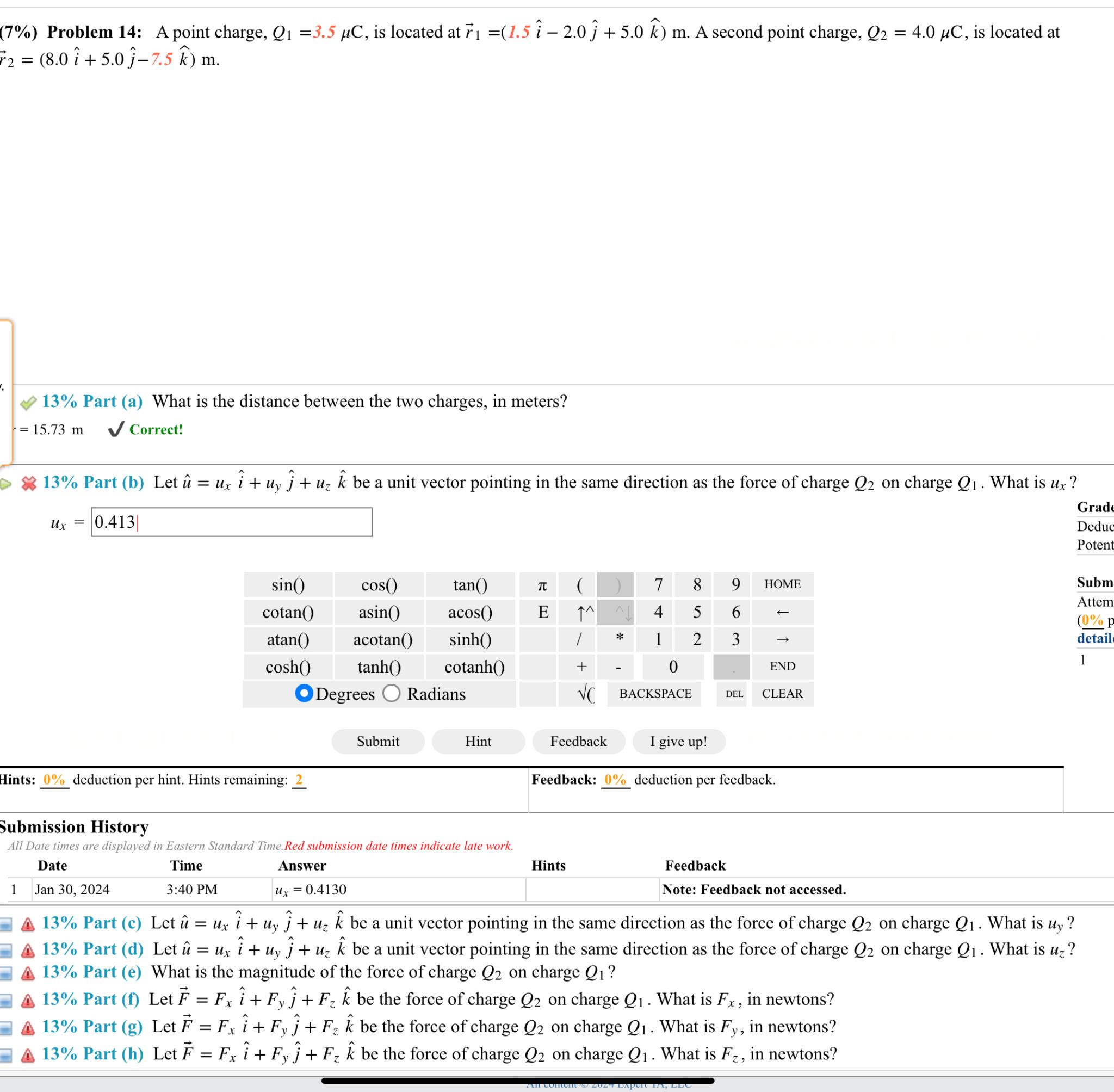Image resolution: width=1114 pixels, height=1092 pixels.
Task: Click the left arrow cursor key
Action: [782, 612]
